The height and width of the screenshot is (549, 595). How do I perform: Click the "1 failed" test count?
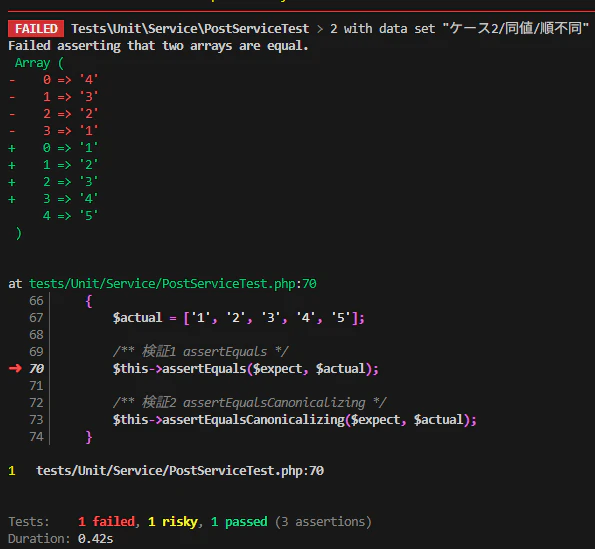click(x=106, y=522)
